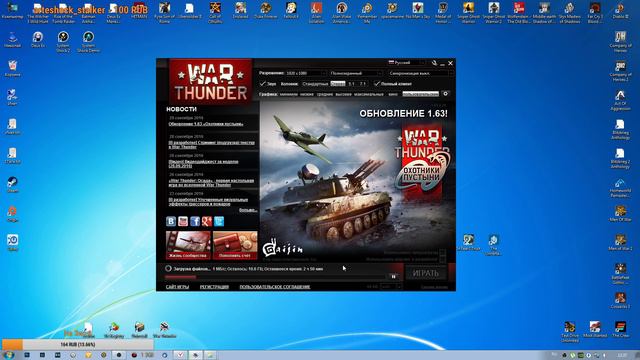Open Fallout 4 desktop shortcut
Image resolution: width=640 pixels, height=360 pixels.
point(291,11)
